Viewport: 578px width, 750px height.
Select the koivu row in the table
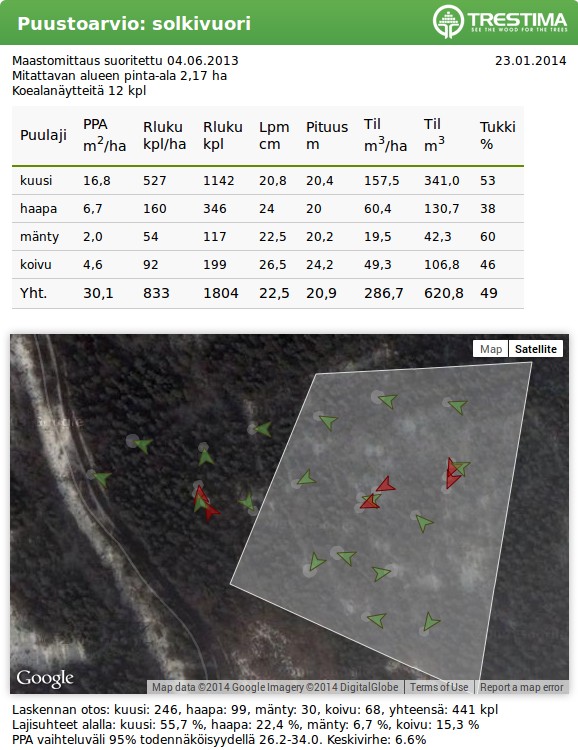coord(268,265)
